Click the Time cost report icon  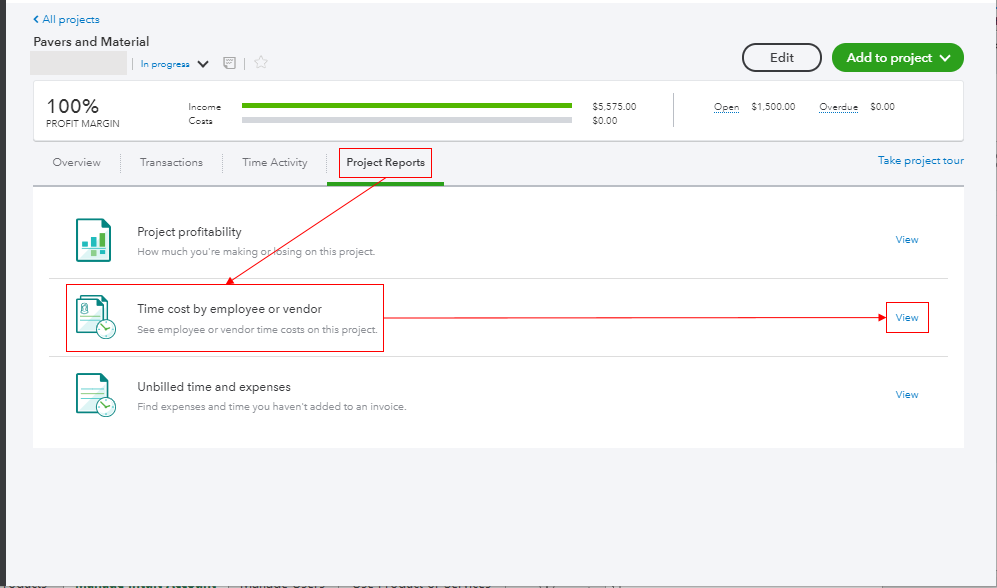pyautogui.click(x=95, y=317)
